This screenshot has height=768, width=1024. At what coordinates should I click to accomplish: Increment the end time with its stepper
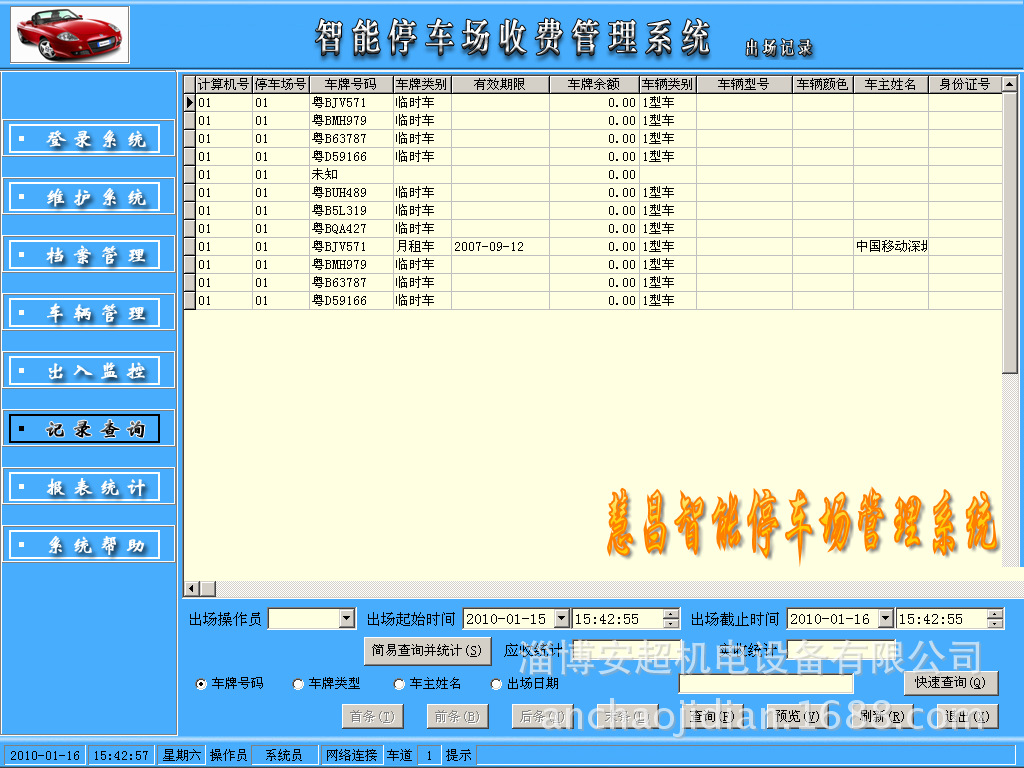point(997,613)
